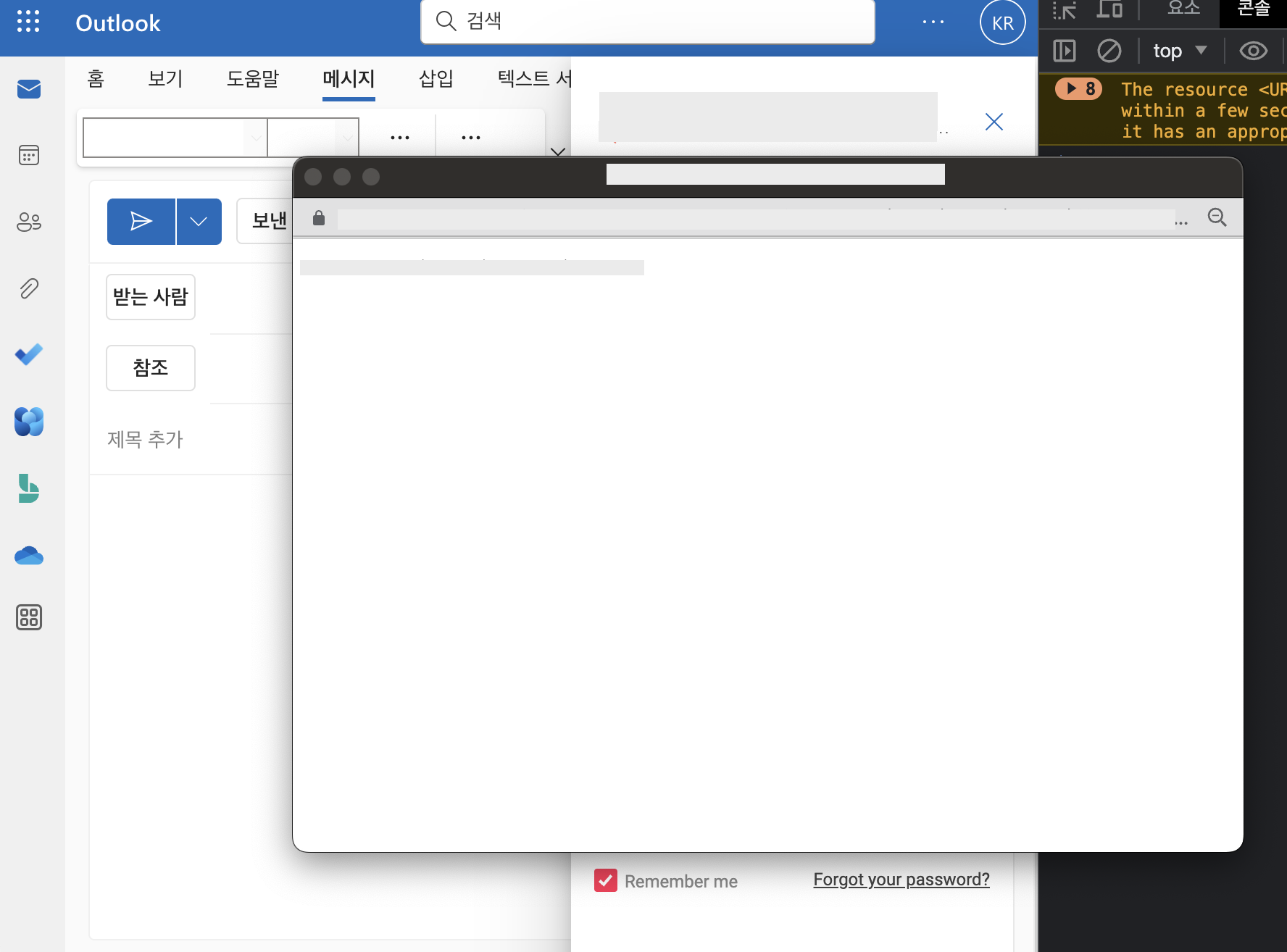This screenshot has width=1287, height=952.
Task: Click the send arrow button
Action: pyautogui.click(x=141, y=222)
